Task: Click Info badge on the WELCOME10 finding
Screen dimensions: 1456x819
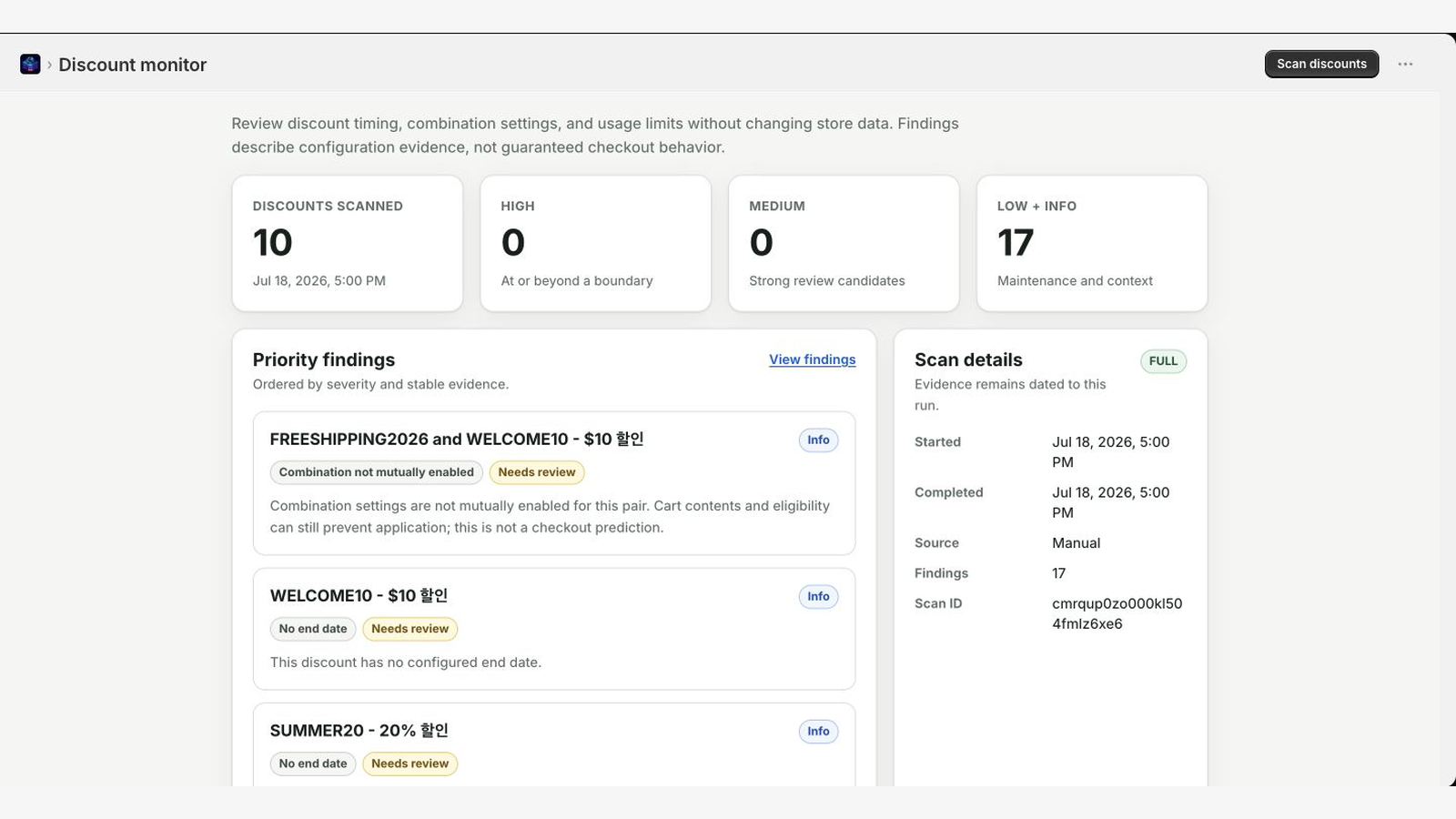Action: point(818,597)
